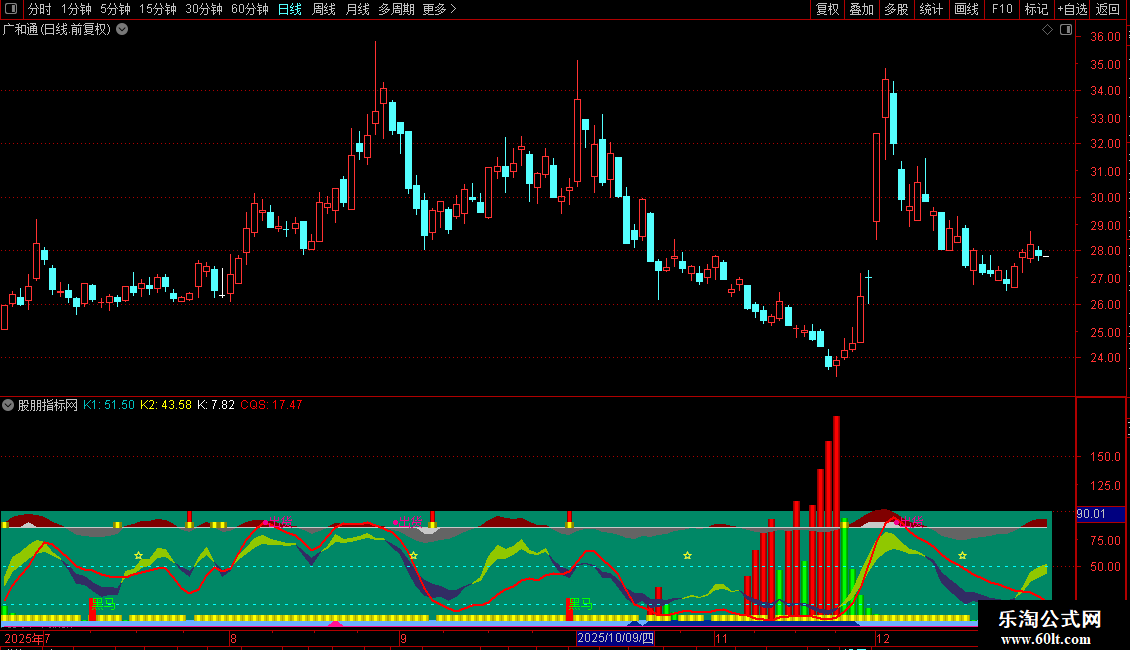
Task: Click the 返回 back button
Action: pyautogui.click(x=1108, y=9)
